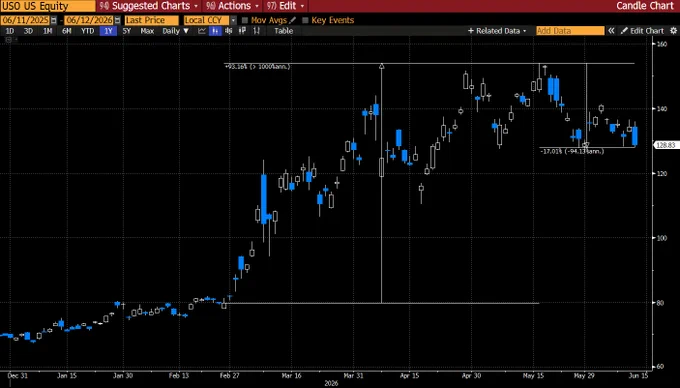The image size is (680, 388).
Task: Click the Mar 16 x-axis label
Action: (x=291, y=375)
